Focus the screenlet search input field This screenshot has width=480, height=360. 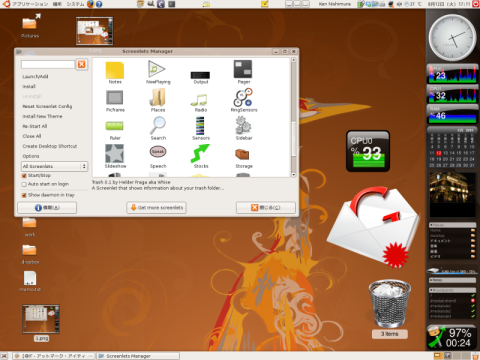coord(48,64)
